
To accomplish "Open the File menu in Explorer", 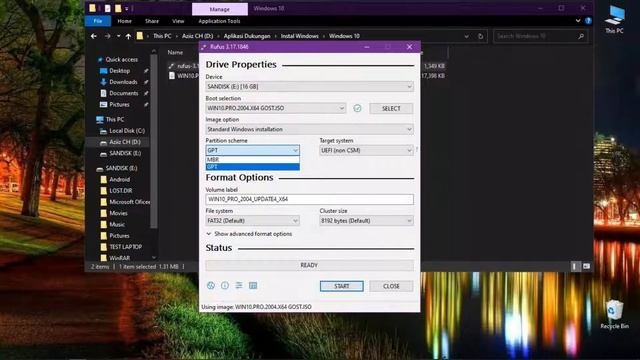I will pos(98,21).
